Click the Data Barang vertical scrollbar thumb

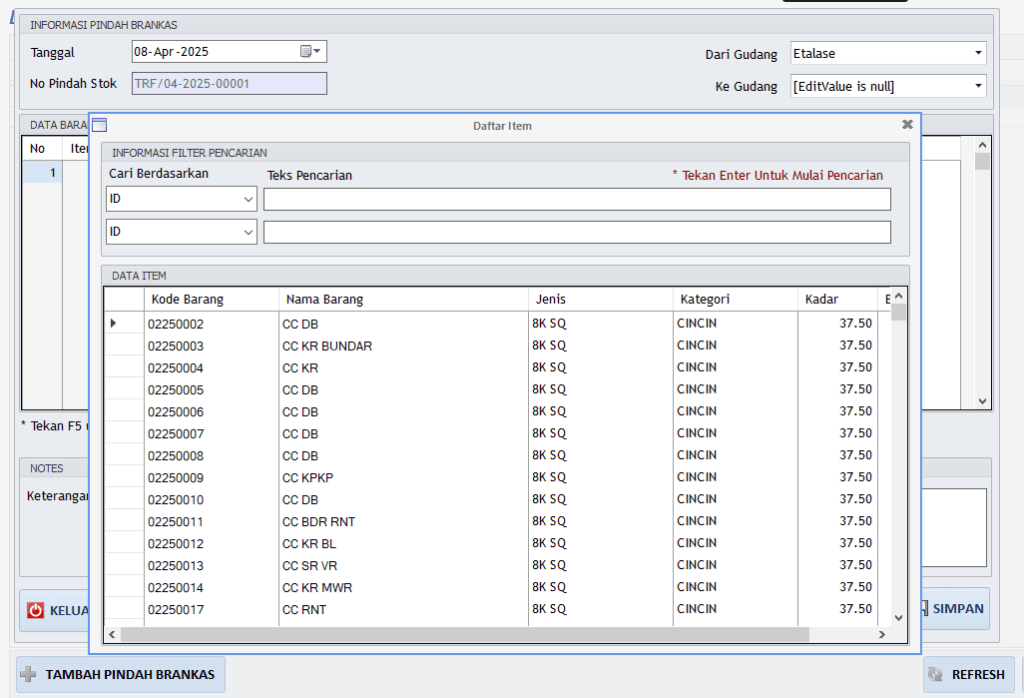point(982,161)
